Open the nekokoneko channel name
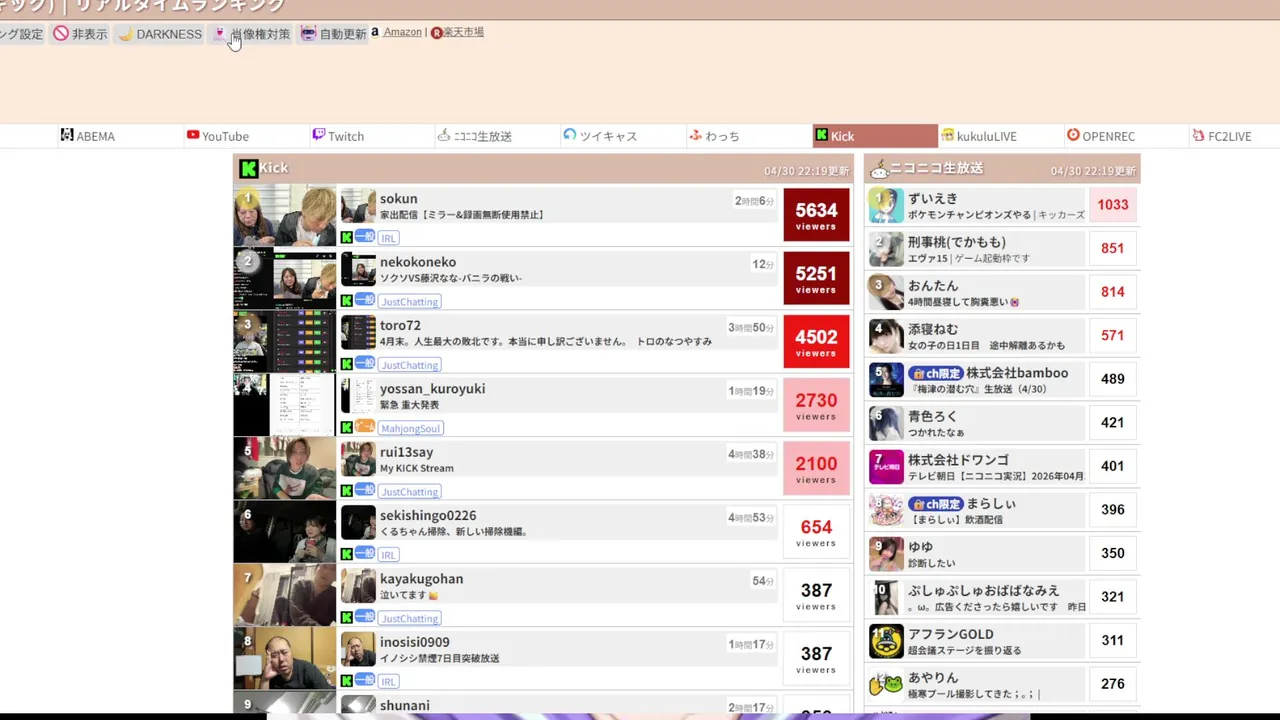1280x720 pixels. pyautogui.click(x=418, y=262)
